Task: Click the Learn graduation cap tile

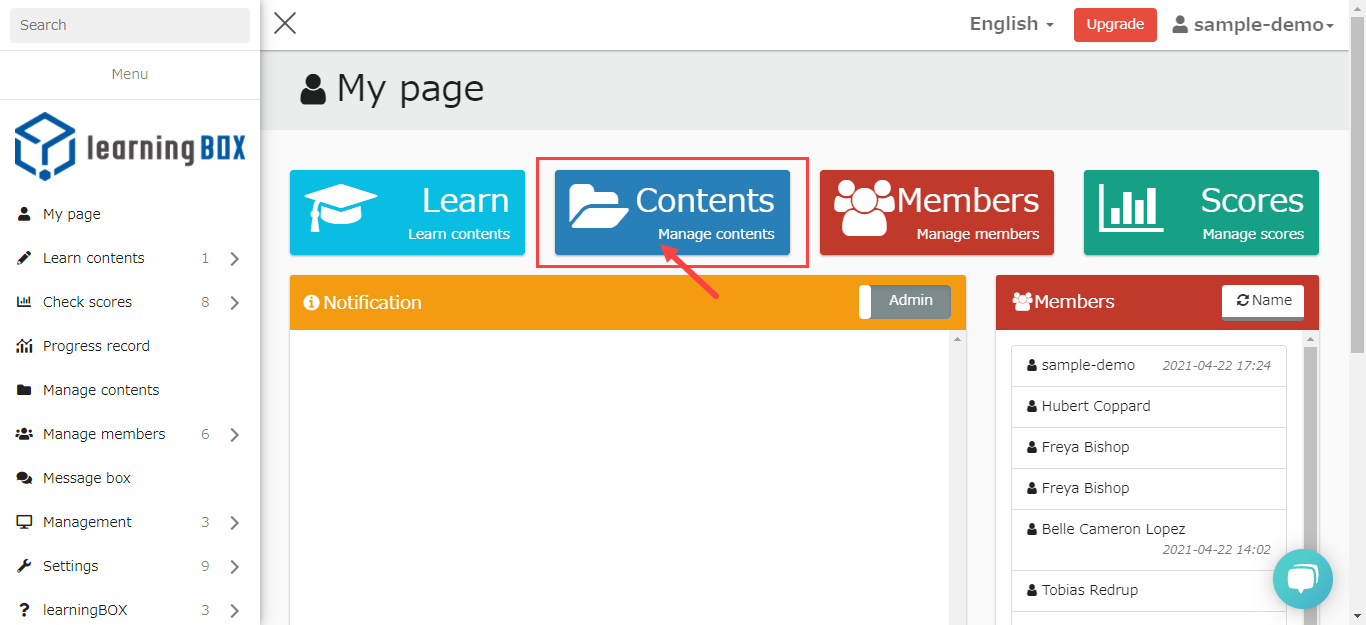Action: click(407, 212)
